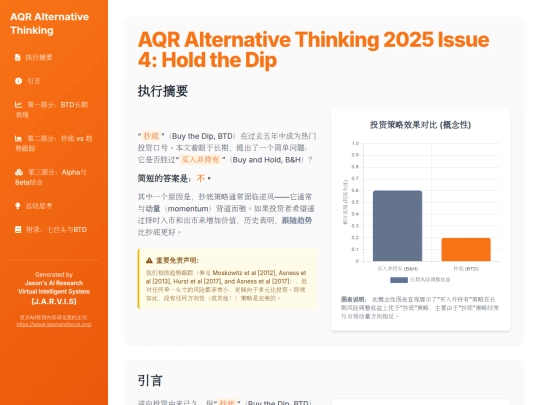Click the orange 不 answer text
Screen dimensions: 540x405
(x=201, y=178)
